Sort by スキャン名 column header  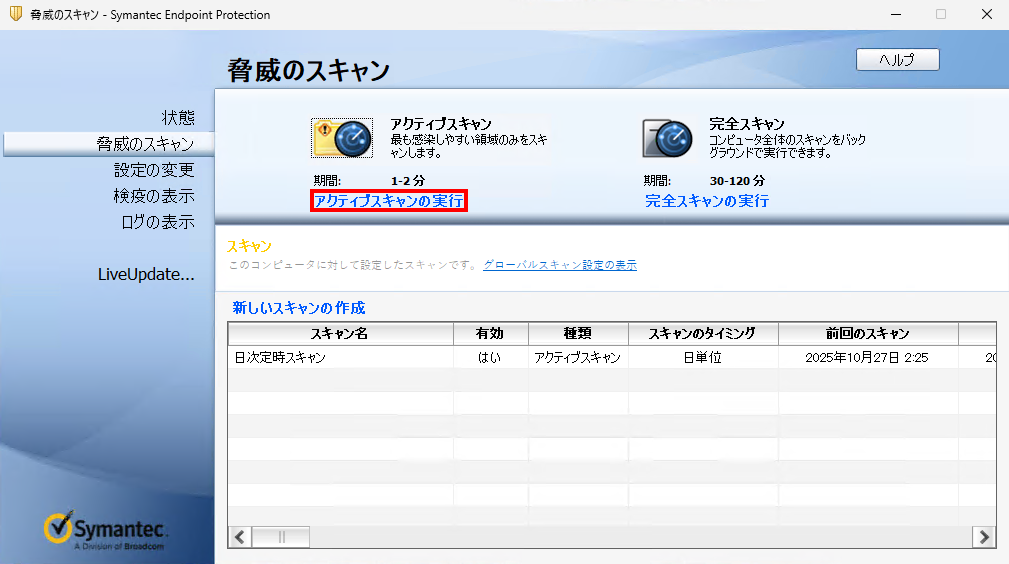[x=340, y=334]
